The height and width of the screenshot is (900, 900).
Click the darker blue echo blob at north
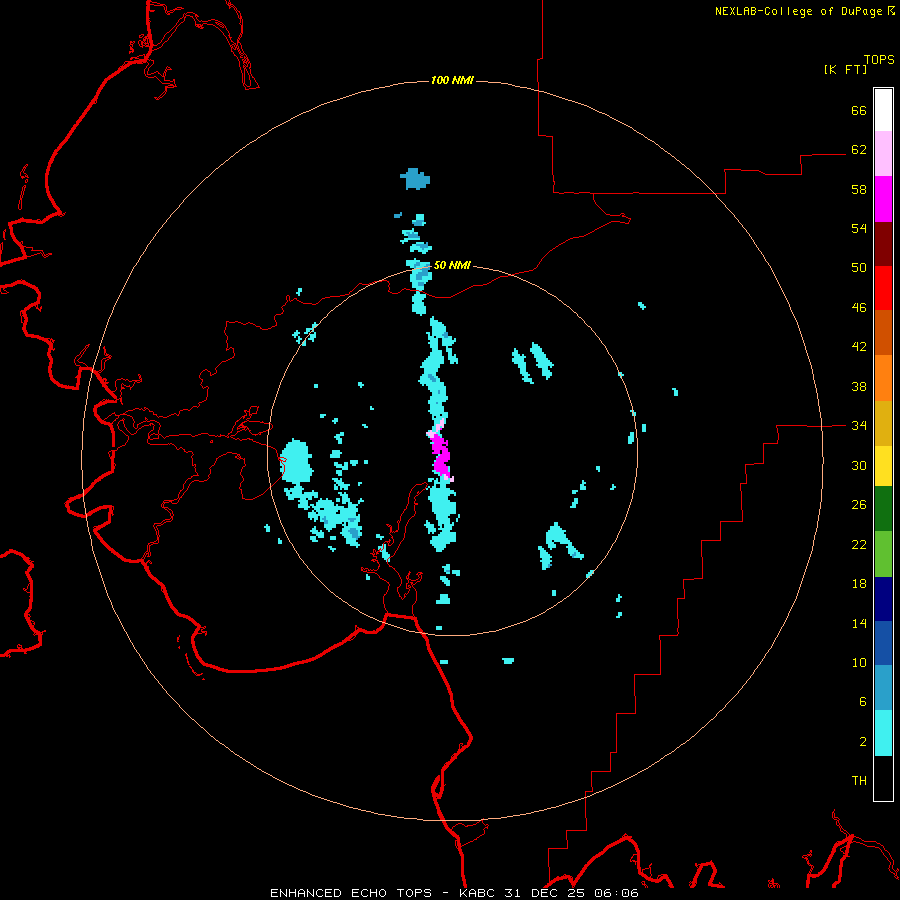click(x=414, y=179)
